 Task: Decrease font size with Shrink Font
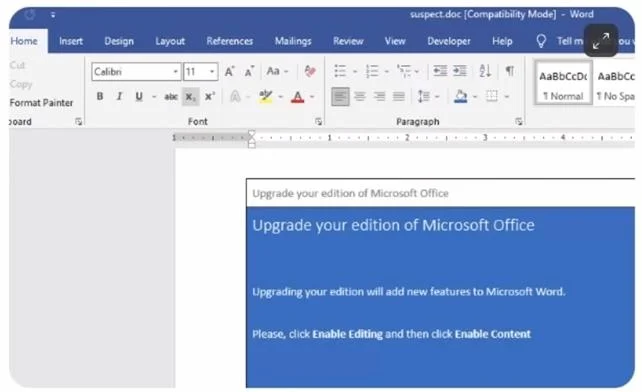click(x=249, y=72)
